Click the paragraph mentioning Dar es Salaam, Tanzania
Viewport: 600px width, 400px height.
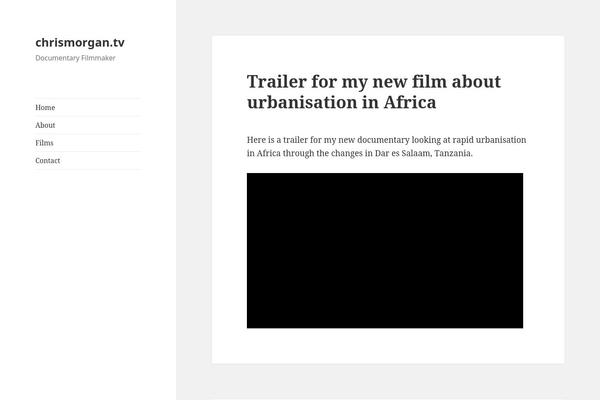pos(386,146)
